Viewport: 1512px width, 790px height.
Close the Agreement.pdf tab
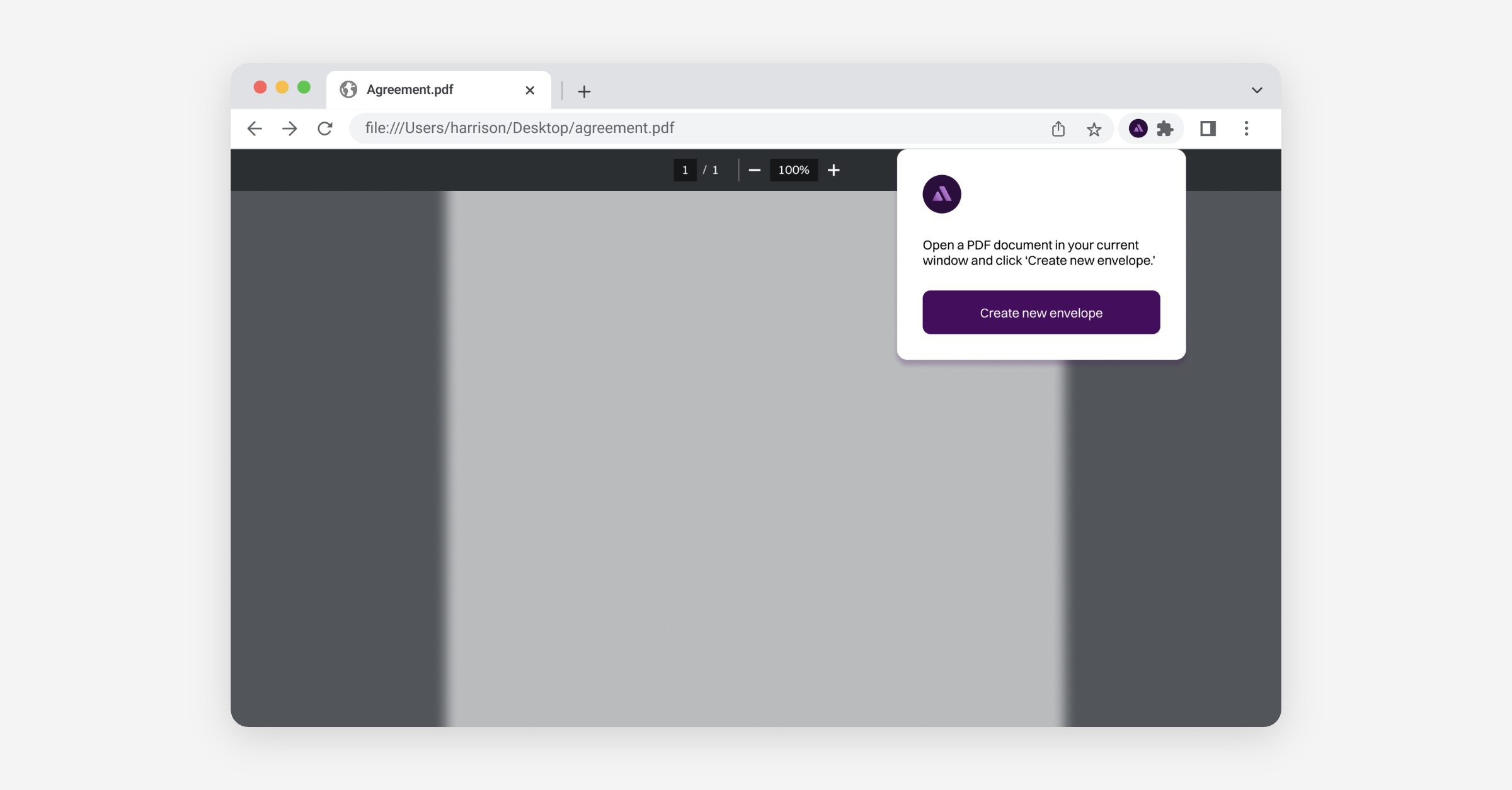(530, 90)
